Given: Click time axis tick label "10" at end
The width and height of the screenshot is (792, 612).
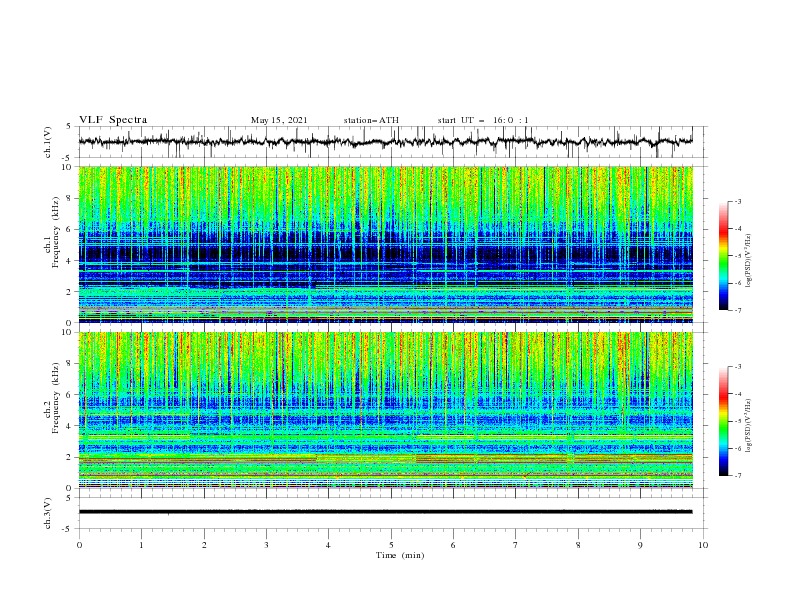Looking at the screenshot, I should [x=703, y=545].
